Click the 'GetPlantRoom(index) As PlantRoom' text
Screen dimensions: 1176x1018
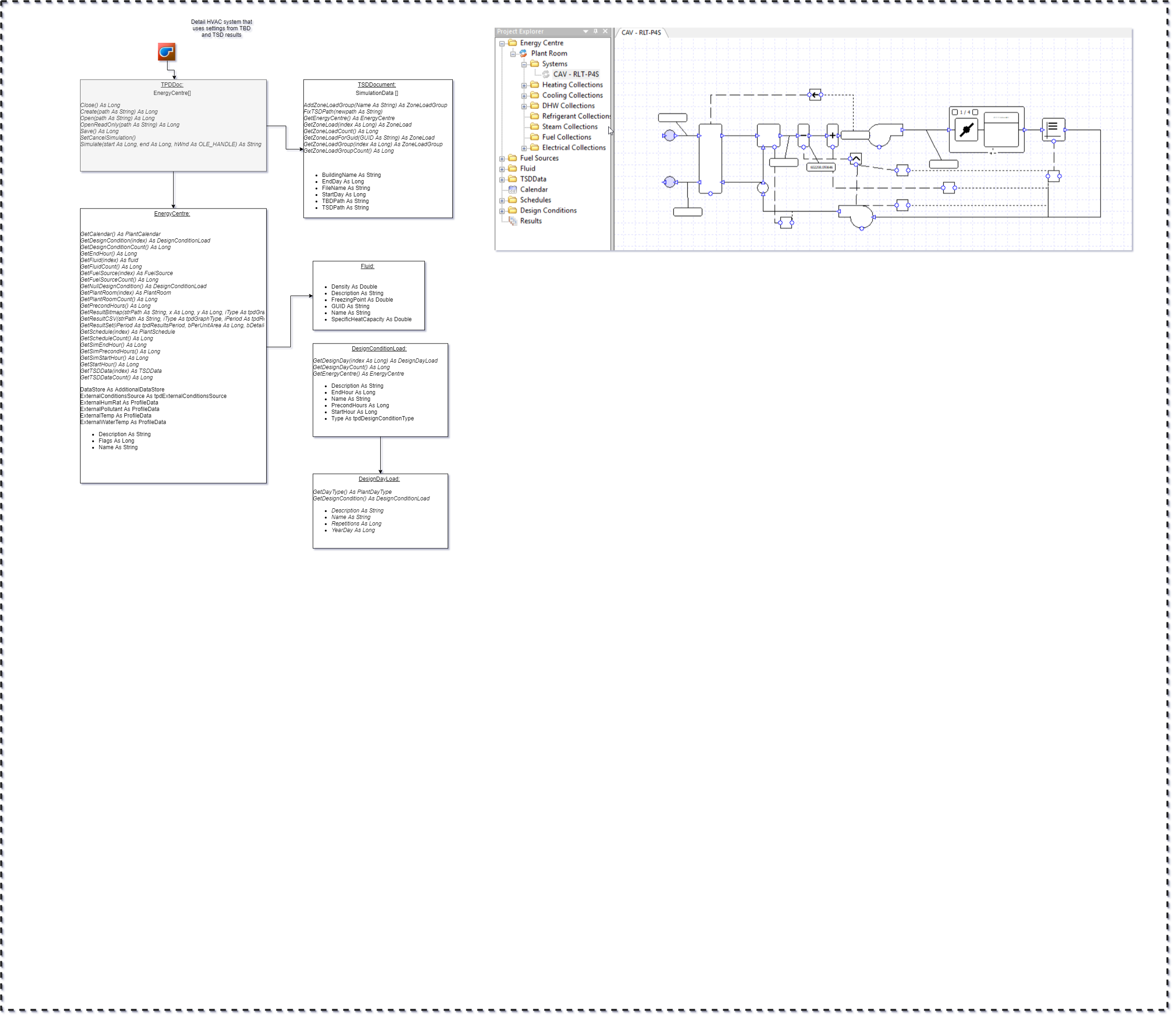tap(126, 293)
